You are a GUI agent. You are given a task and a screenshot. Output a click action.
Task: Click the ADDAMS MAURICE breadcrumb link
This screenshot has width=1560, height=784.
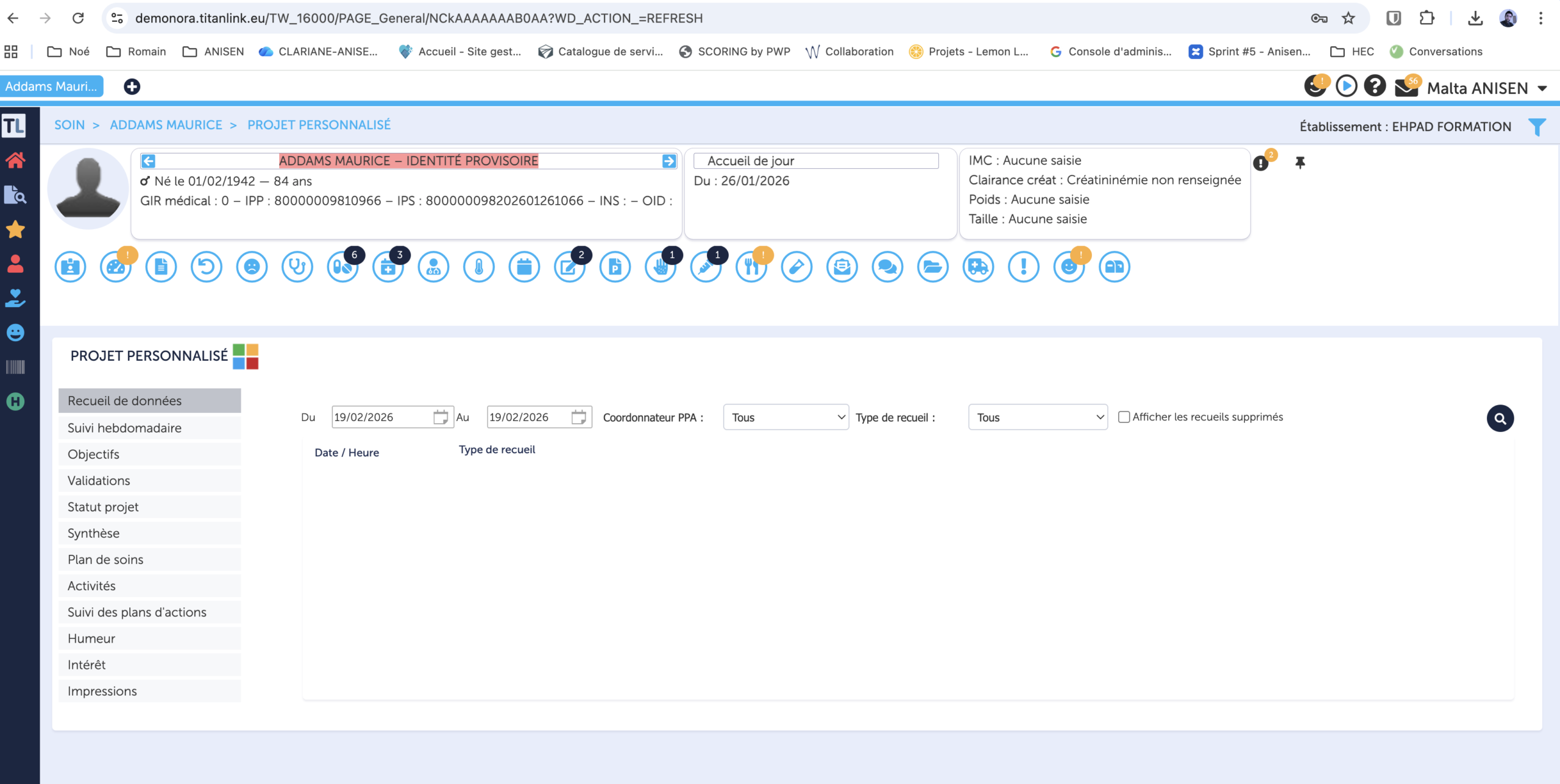coord(166,125)
